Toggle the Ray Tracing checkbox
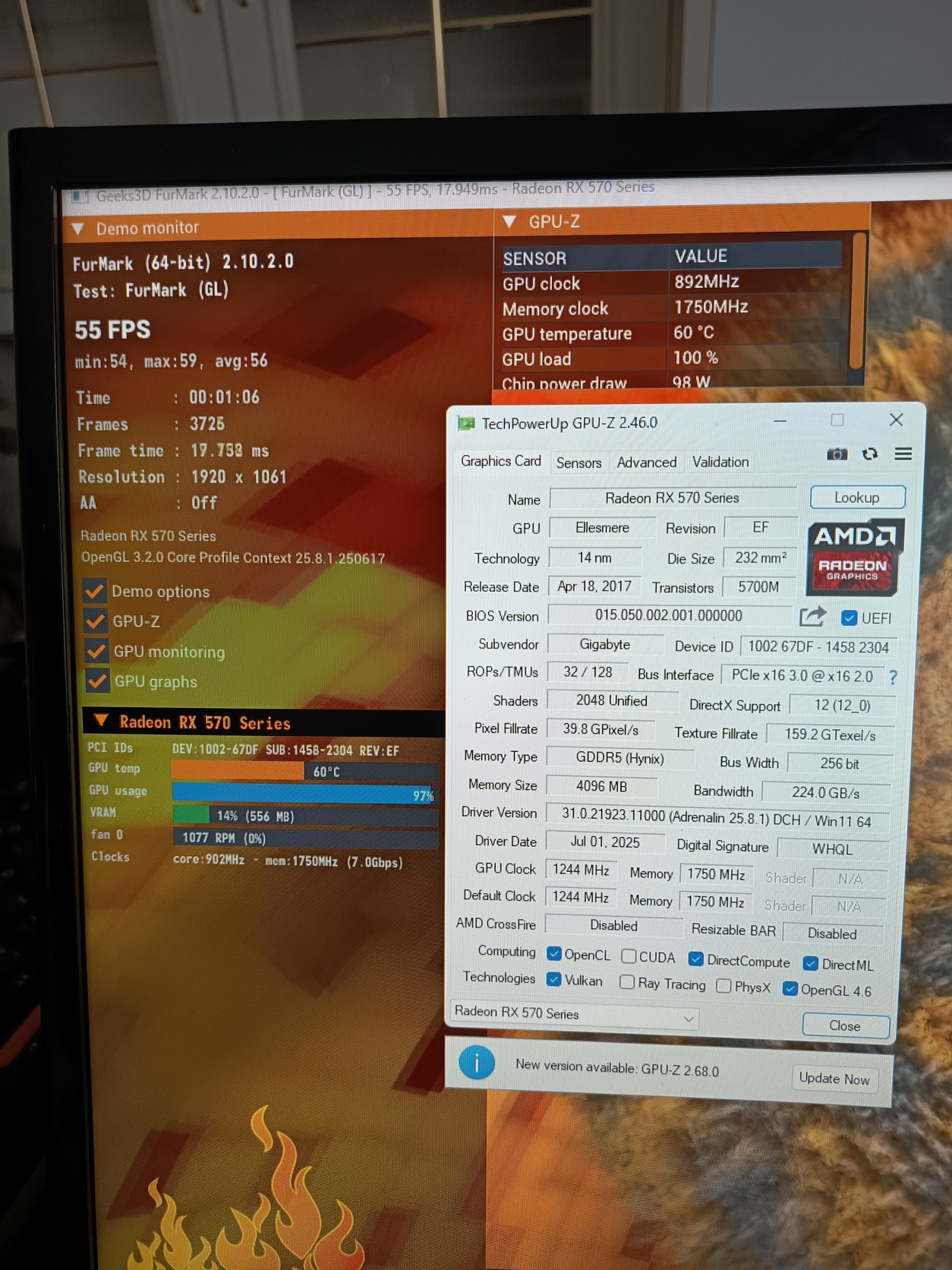This screenshot has height=1270, width=952. click(627, 981)
